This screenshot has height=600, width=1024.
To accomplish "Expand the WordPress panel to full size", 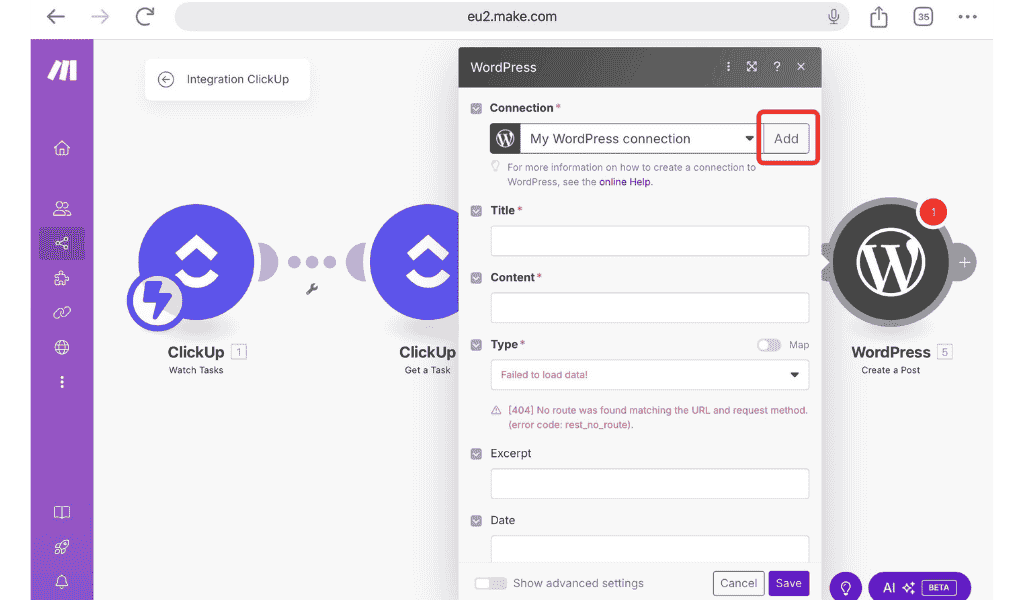I will [752, 67].
